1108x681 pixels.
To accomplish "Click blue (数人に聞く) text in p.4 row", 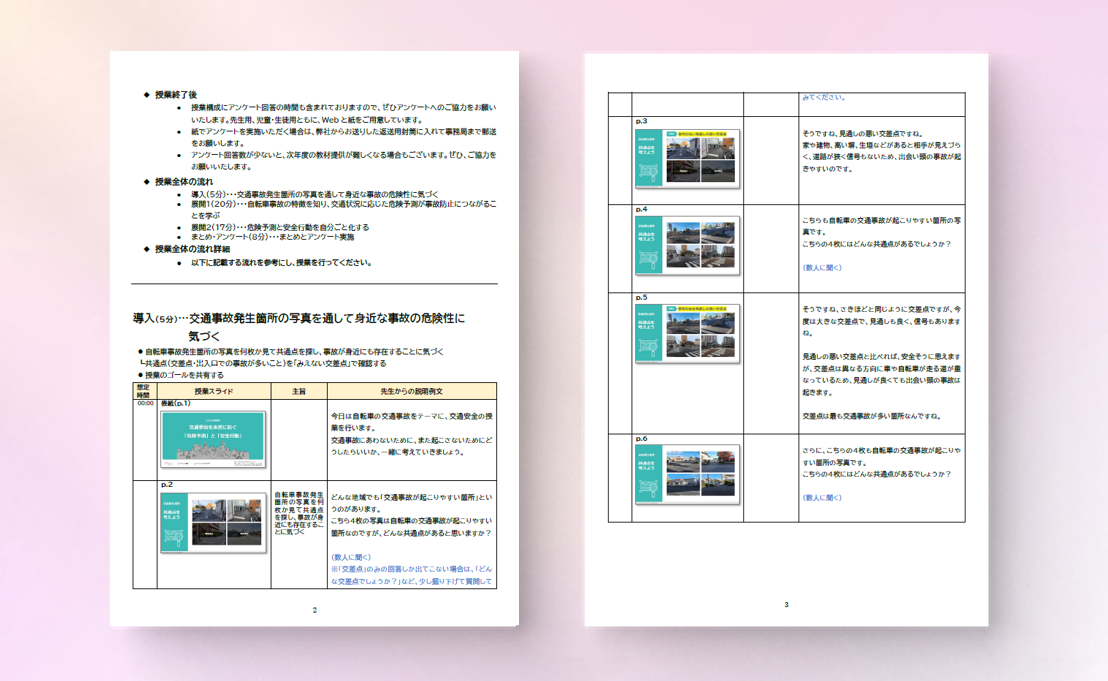I will 822,268.
